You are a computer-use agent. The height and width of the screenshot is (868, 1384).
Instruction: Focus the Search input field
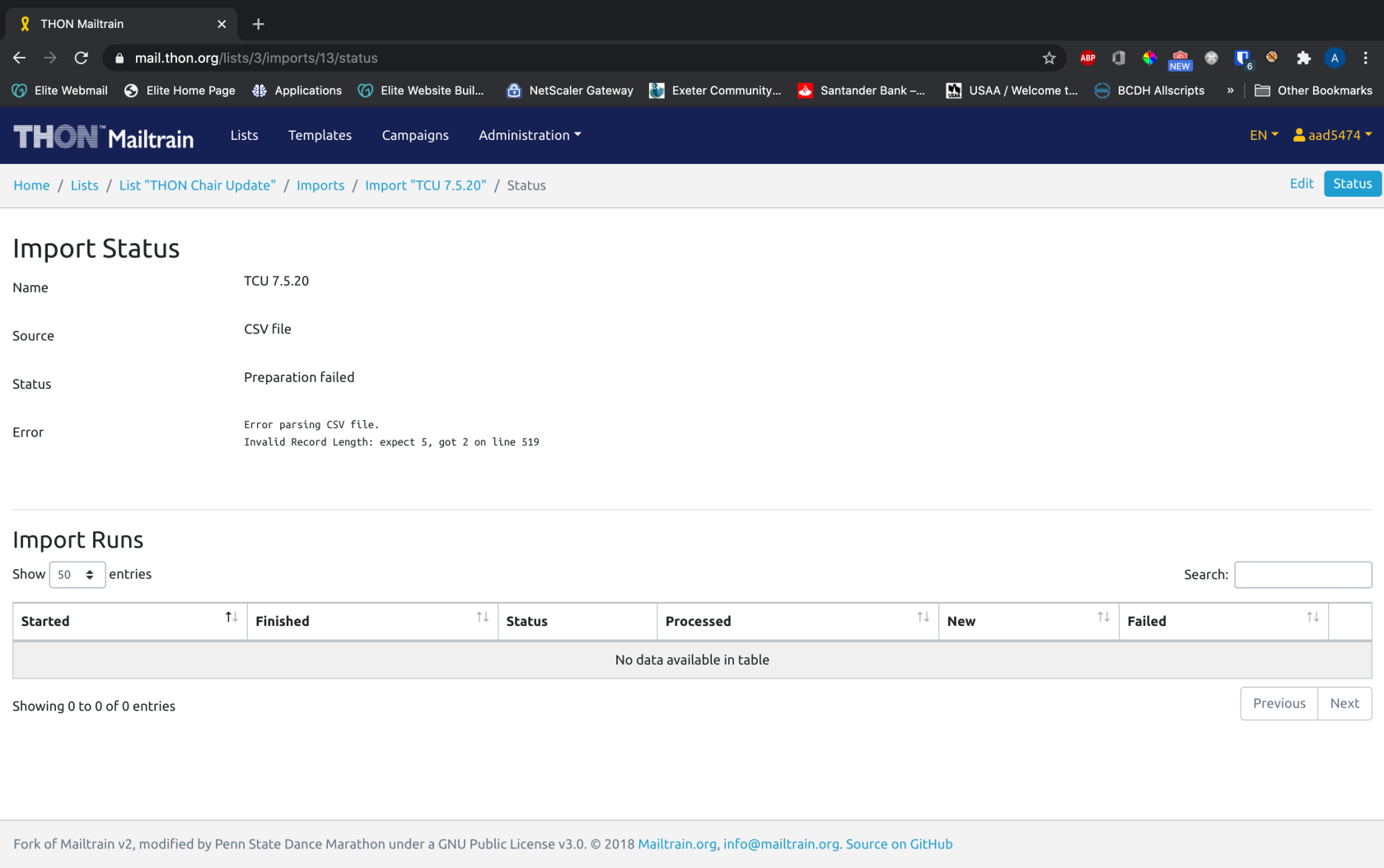click(1302, 575)
